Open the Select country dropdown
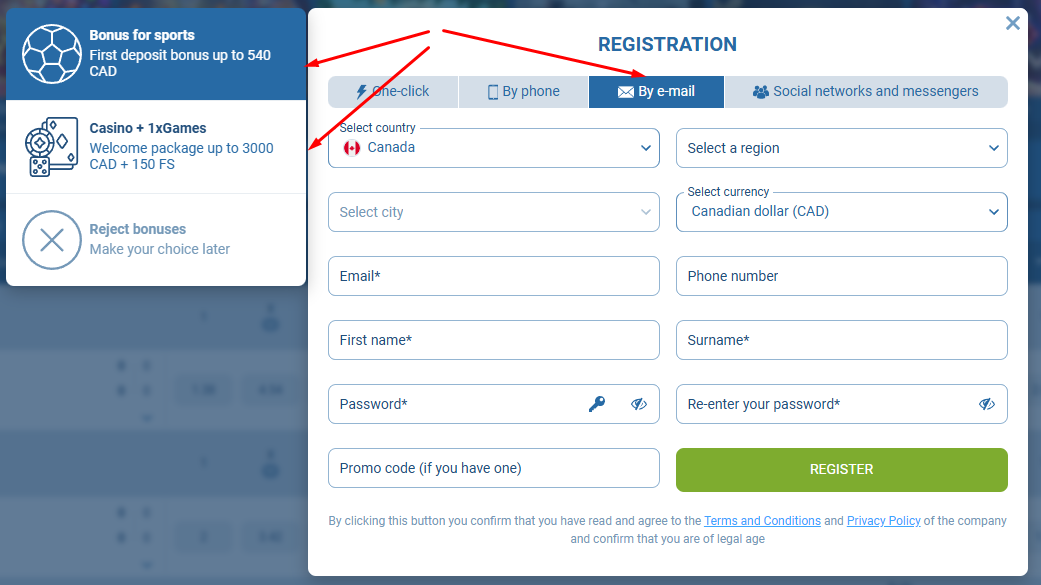1041x585 pixels. pos(494,148)
